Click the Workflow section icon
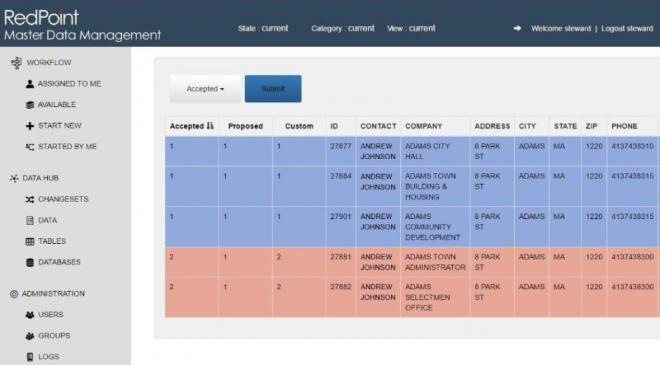This screenshot has height=365, width=660. tap(16, 63)
